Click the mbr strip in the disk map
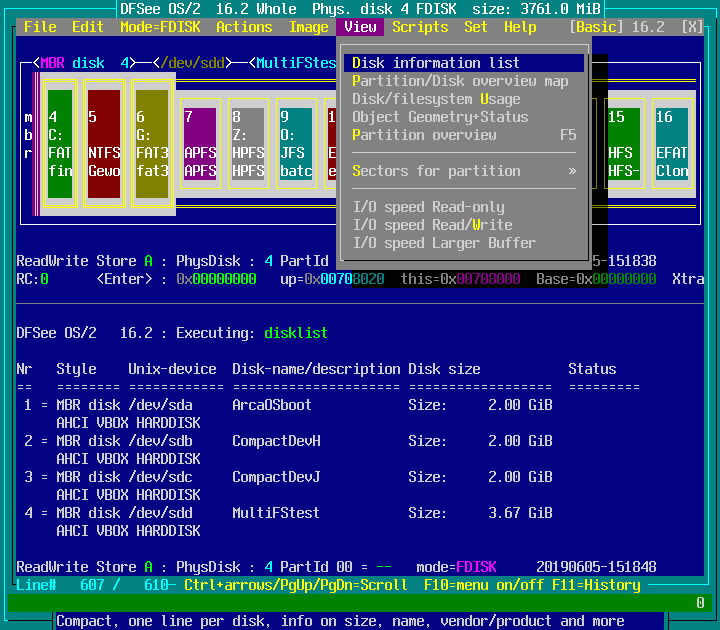This screenshot has height=630, width=720. (28, 136)
